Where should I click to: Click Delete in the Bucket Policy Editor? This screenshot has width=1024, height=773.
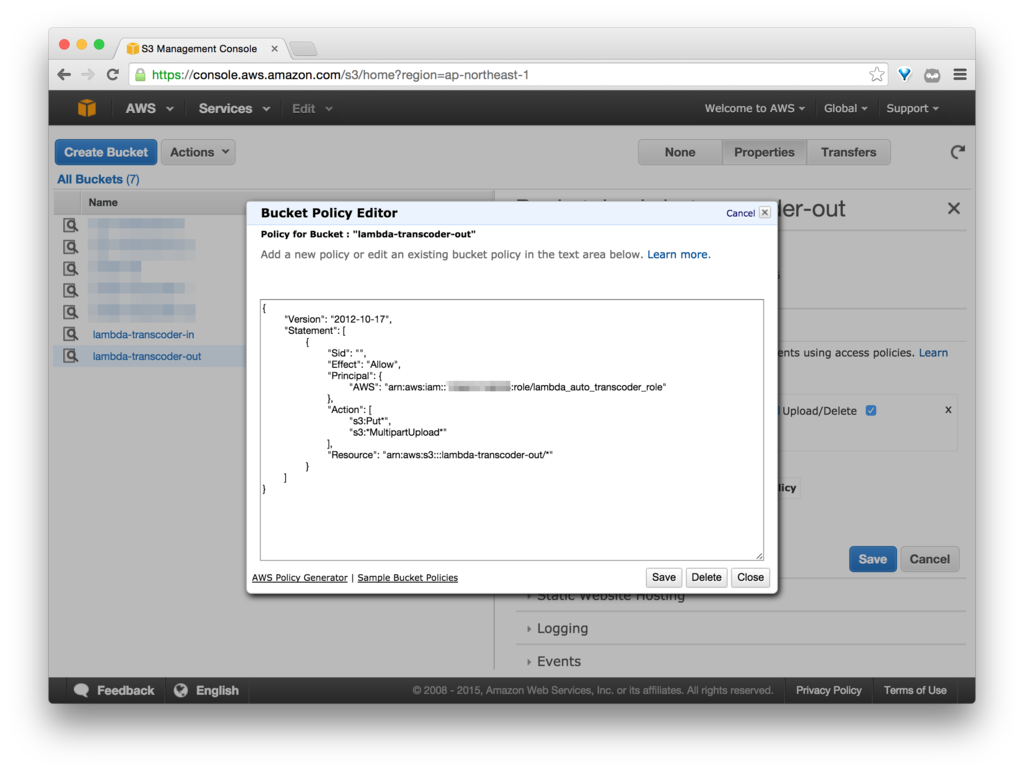point(706,577)
